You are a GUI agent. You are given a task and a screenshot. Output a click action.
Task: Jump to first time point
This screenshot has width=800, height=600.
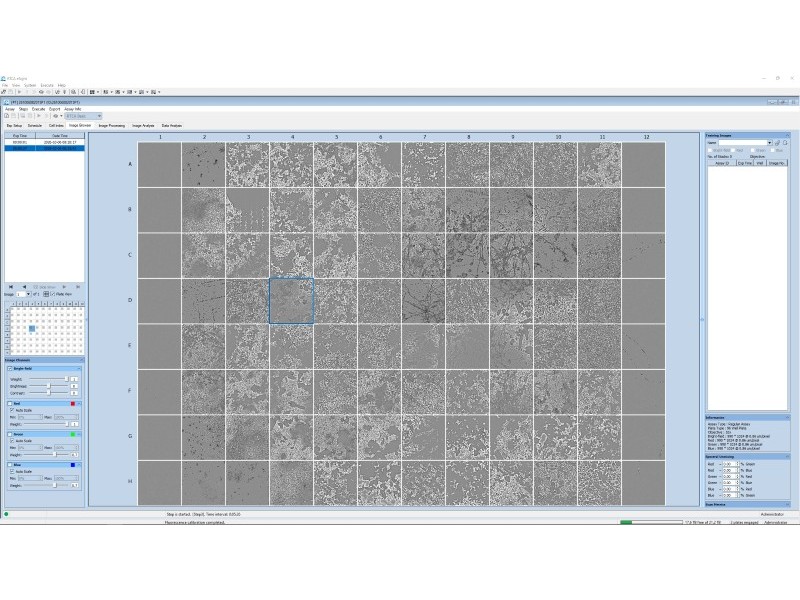tap(11, 287)
